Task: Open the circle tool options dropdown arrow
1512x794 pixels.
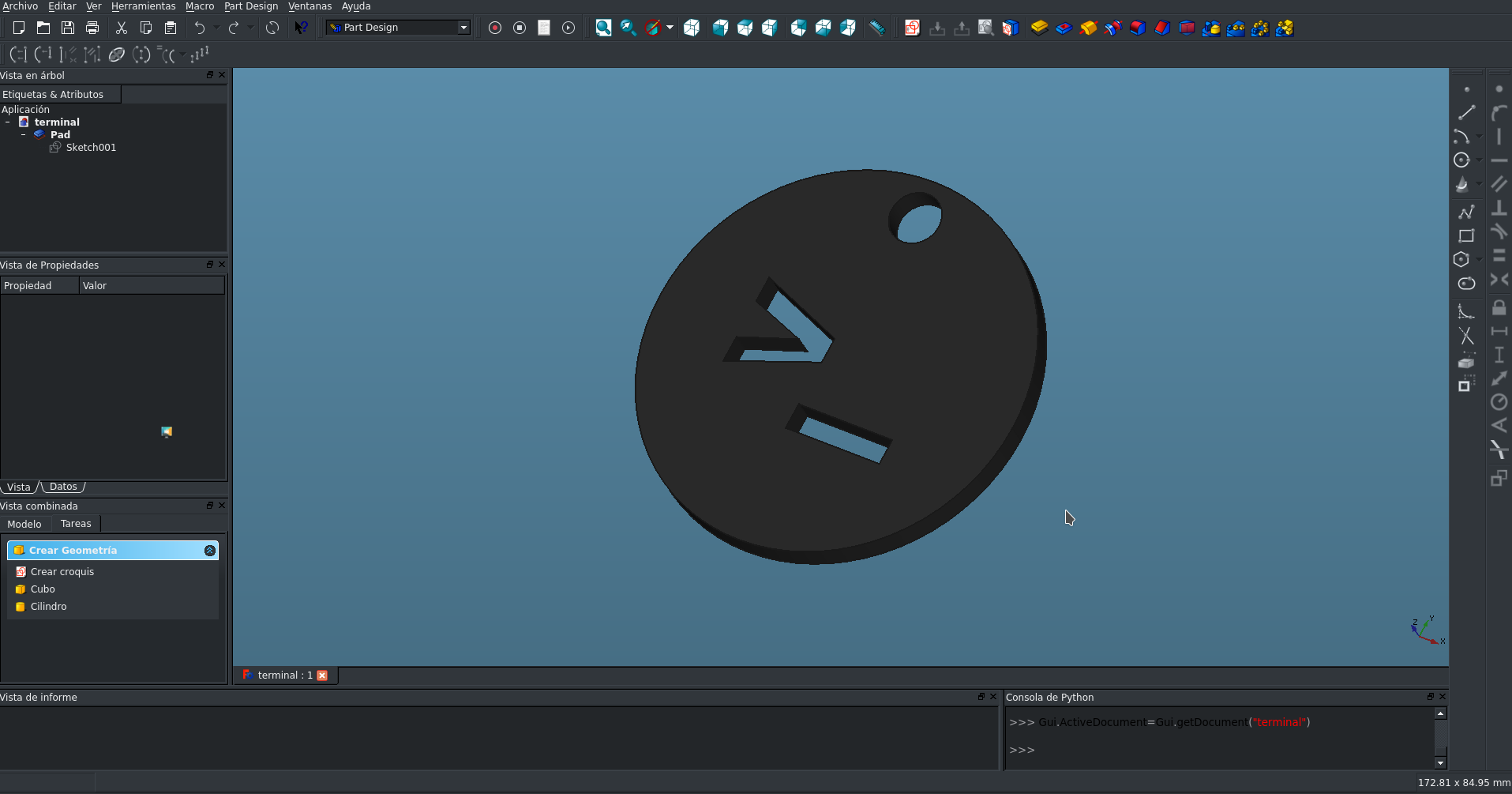Action: click(x=1479, y=160)
